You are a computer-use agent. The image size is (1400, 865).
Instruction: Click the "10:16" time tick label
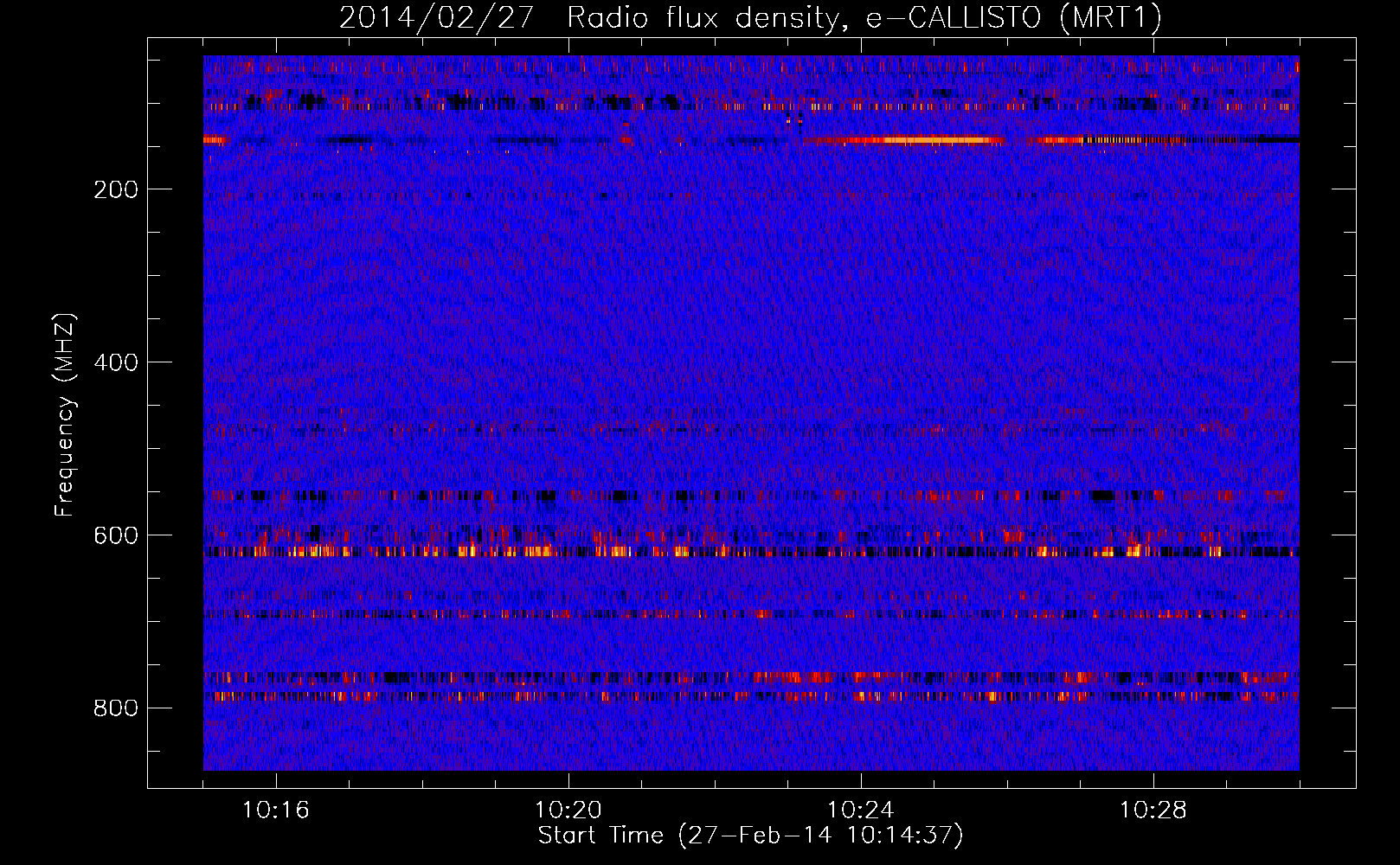coord(275,811)
